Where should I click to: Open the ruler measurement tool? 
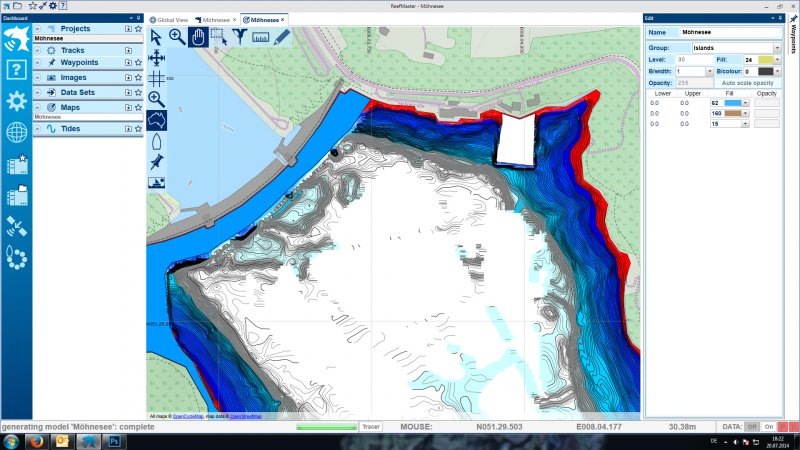pyautogui.click(x=261, y=37)
